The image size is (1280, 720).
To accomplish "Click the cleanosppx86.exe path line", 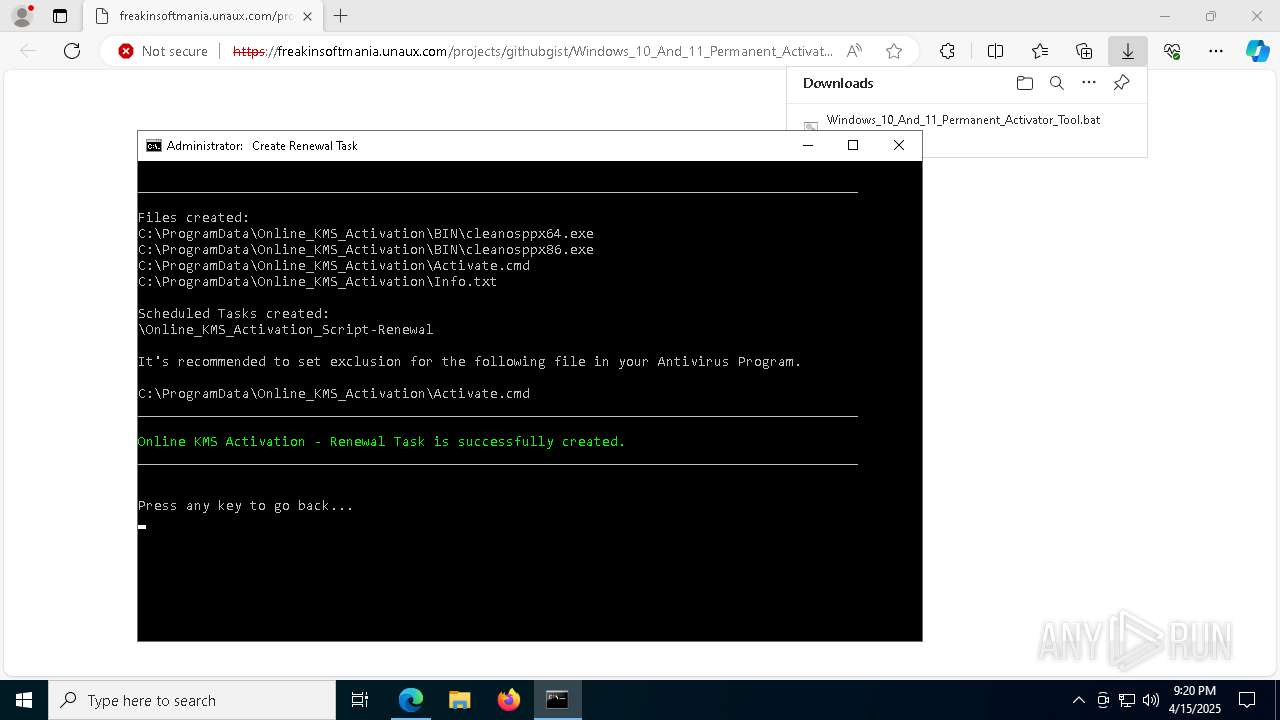I will click(x=366, y=250).
